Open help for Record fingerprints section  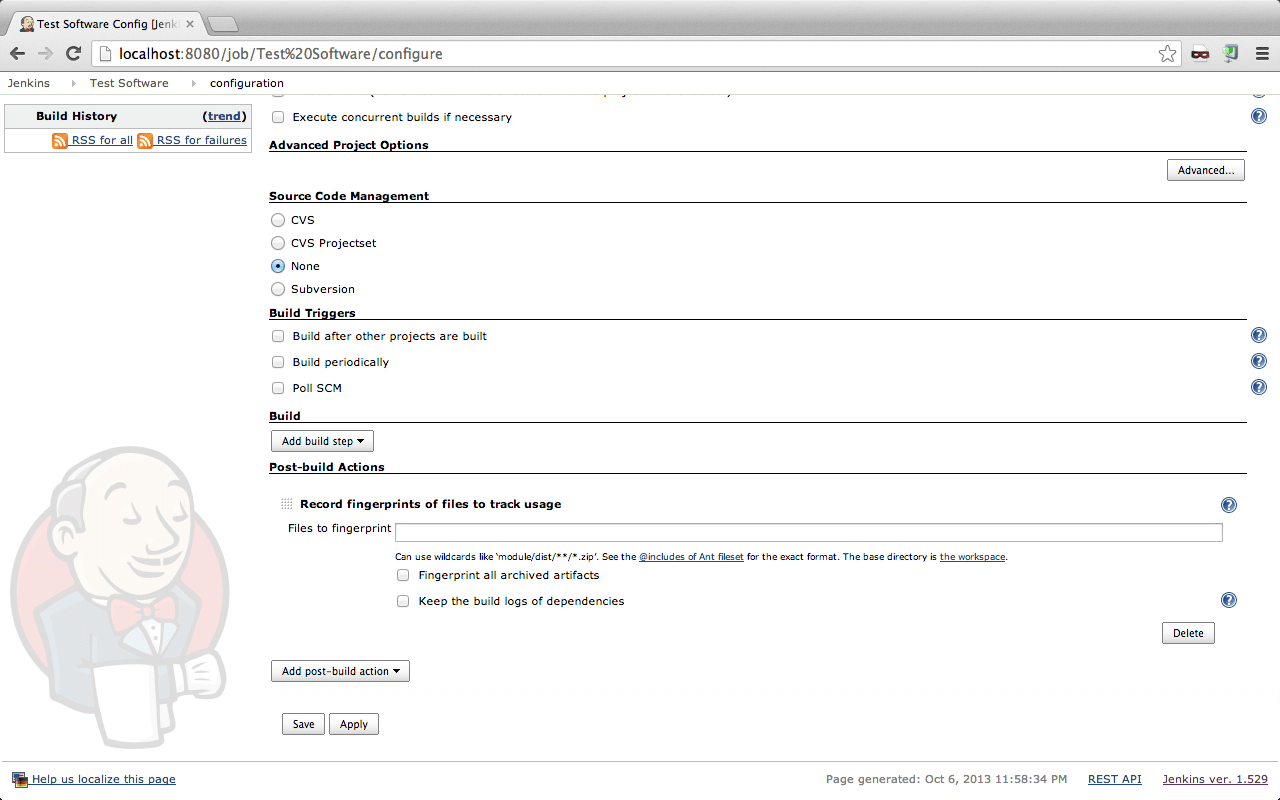coord(1229,505)
